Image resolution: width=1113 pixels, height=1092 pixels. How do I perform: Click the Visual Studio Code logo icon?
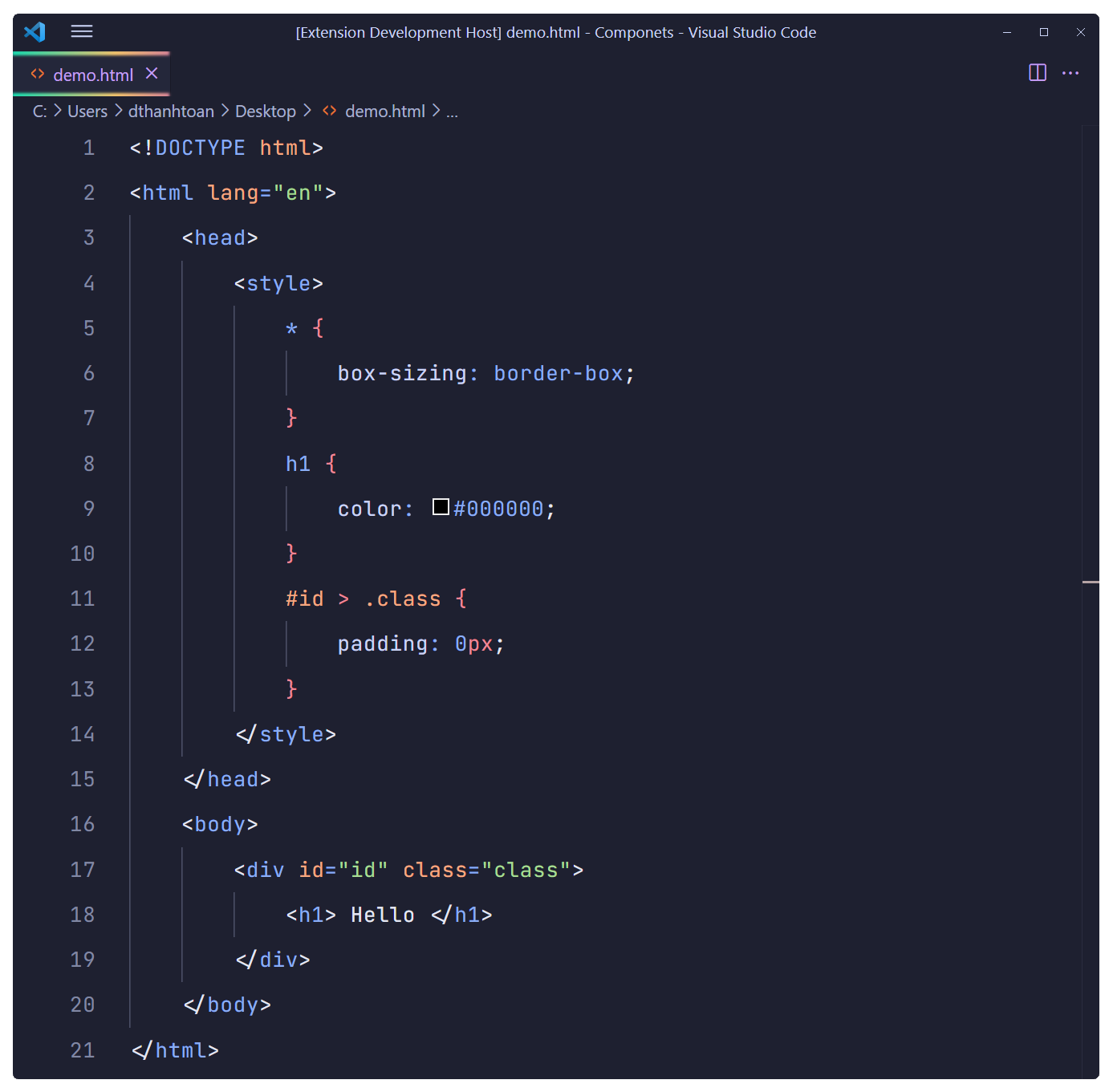point(35,32)
